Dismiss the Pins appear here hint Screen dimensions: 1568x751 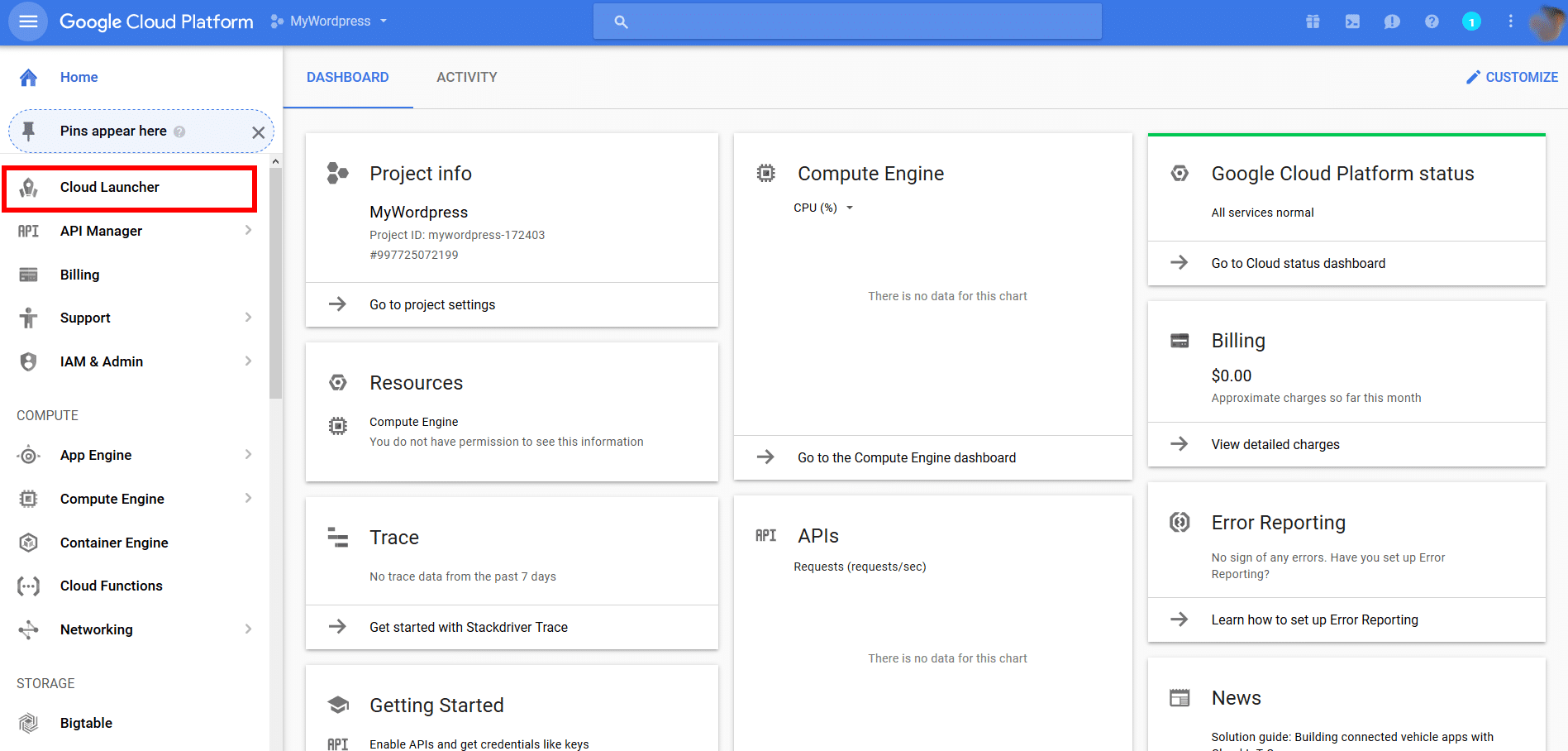pos(259,132)
